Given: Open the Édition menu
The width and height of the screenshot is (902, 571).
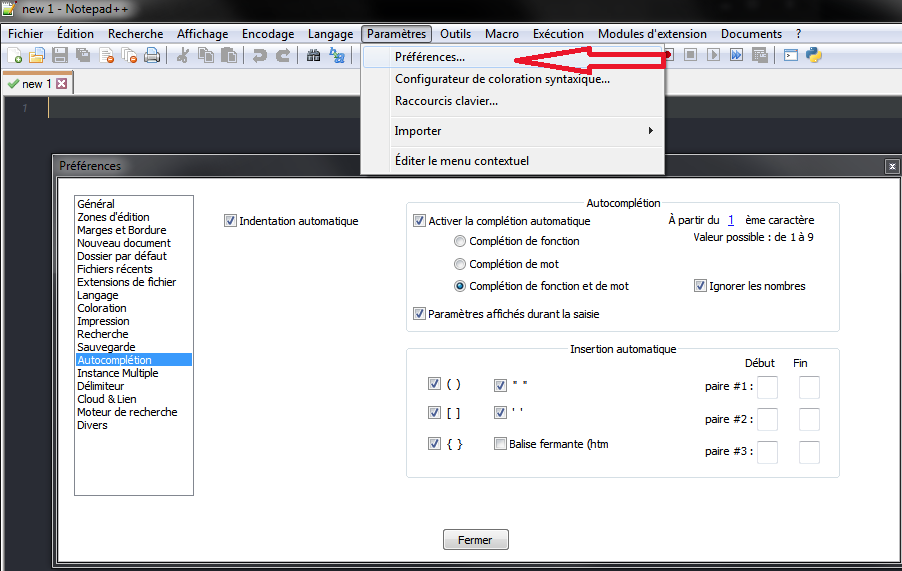Looking at the screenshot, I should pyautogui.click(x=75, y=34).
